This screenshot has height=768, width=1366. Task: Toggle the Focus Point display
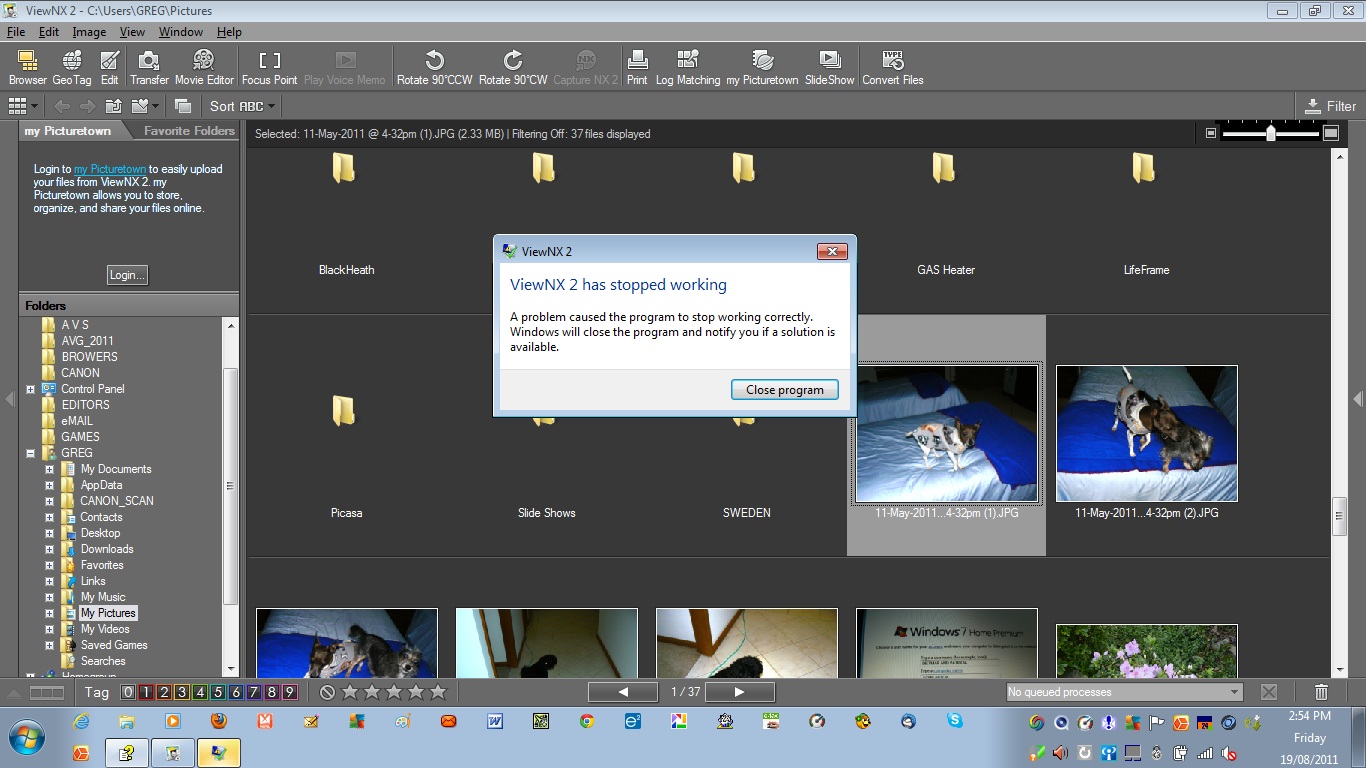pos(269,67)
